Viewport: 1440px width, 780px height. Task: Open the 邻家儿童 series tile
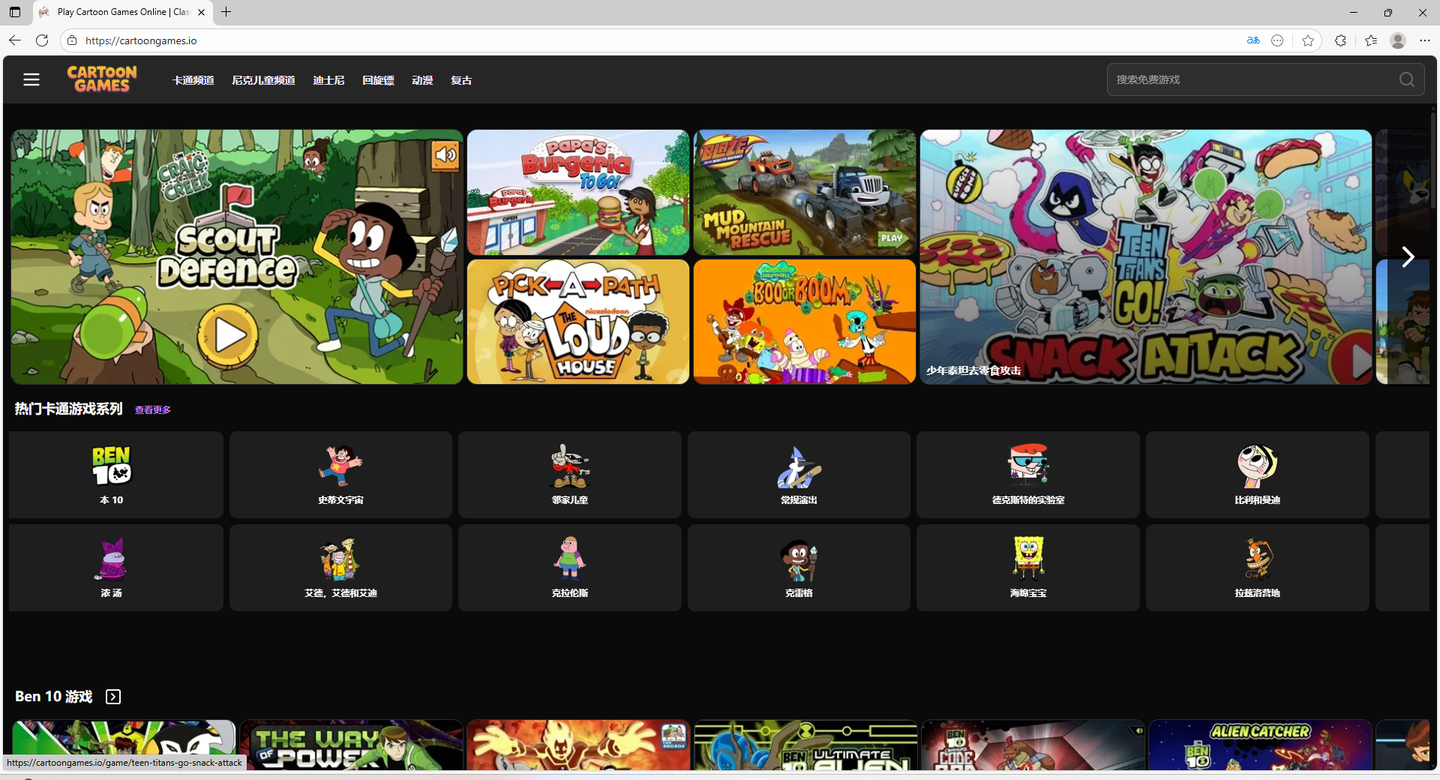click(x=570, y=475)
